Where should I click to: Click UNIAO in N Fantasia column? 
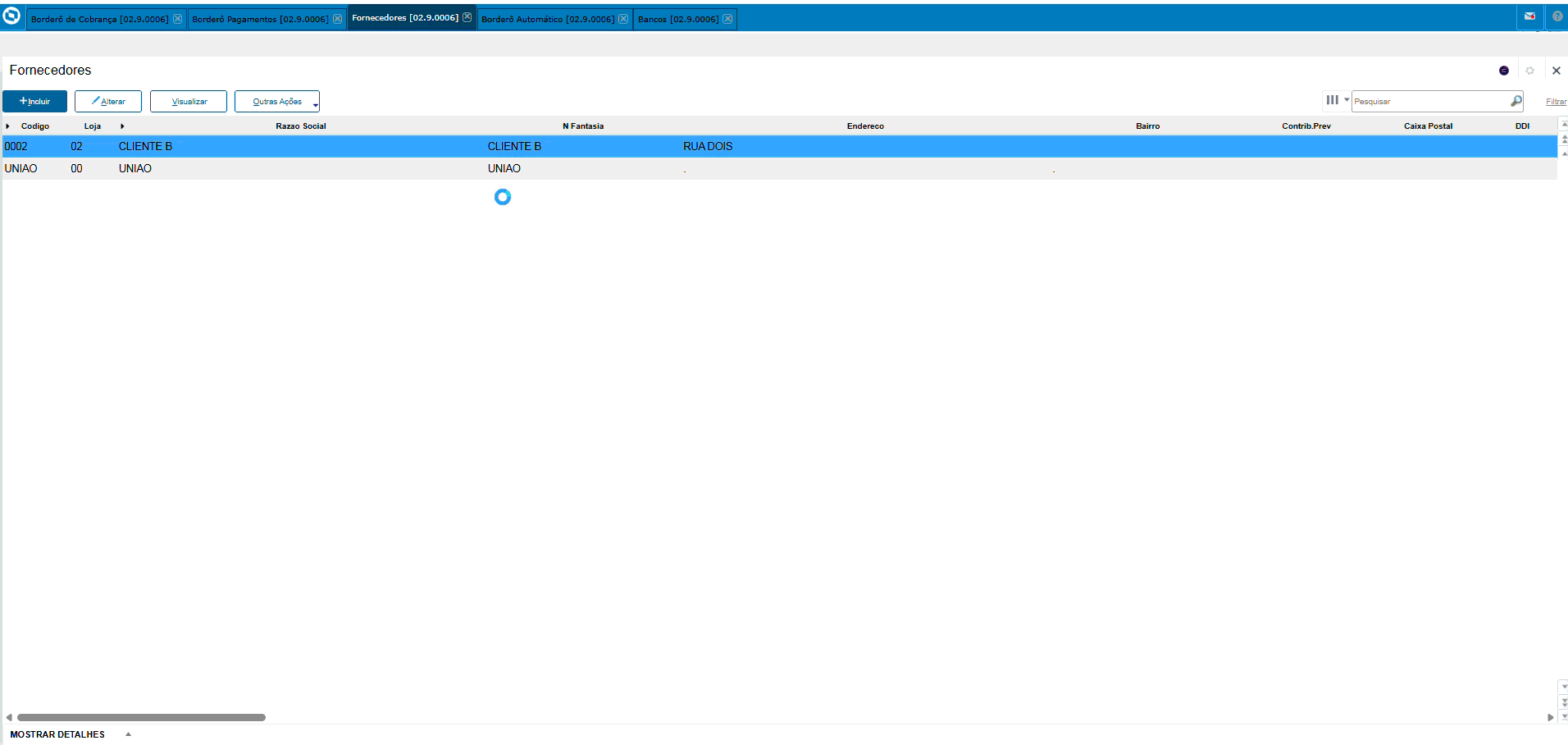(504, 168)
